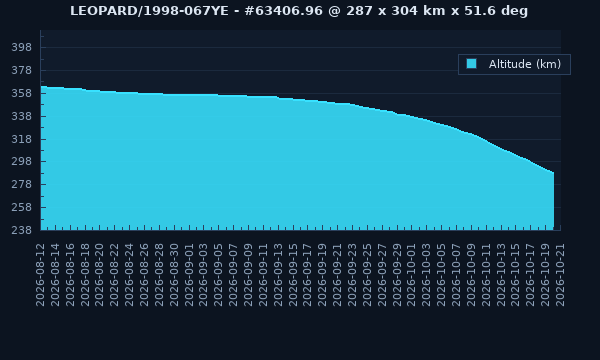Click the x-axis date 2026-10-11
This screenshot has height=360, width=600.
[x=486, y=275]
